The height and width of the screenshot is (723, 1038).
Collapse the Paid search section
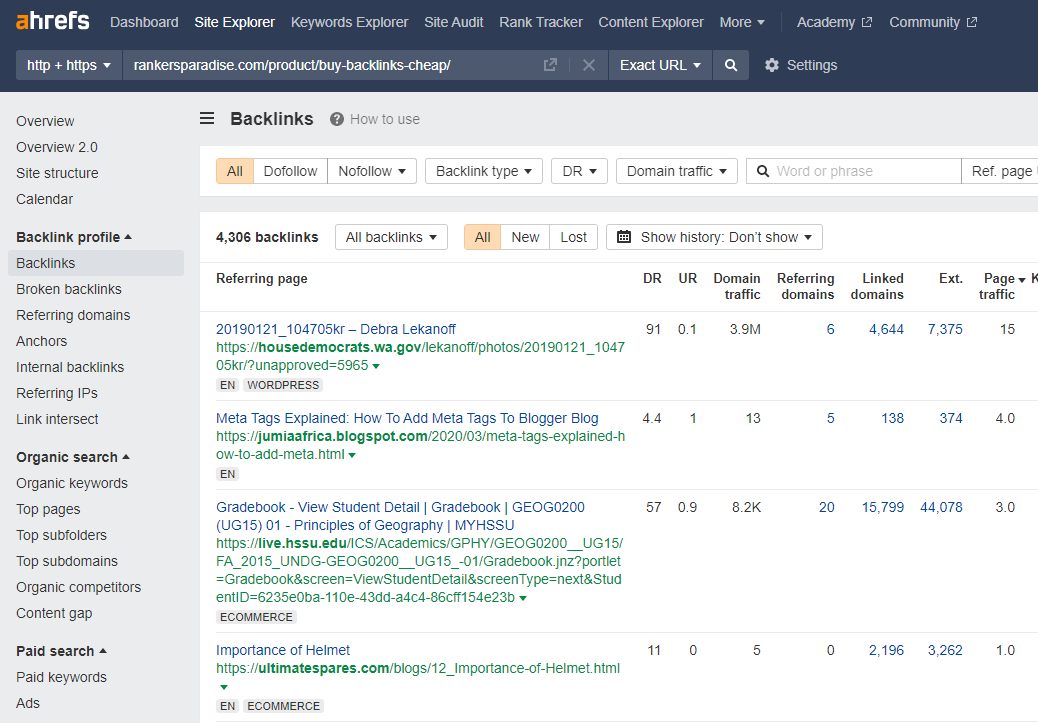coord(62,651)
